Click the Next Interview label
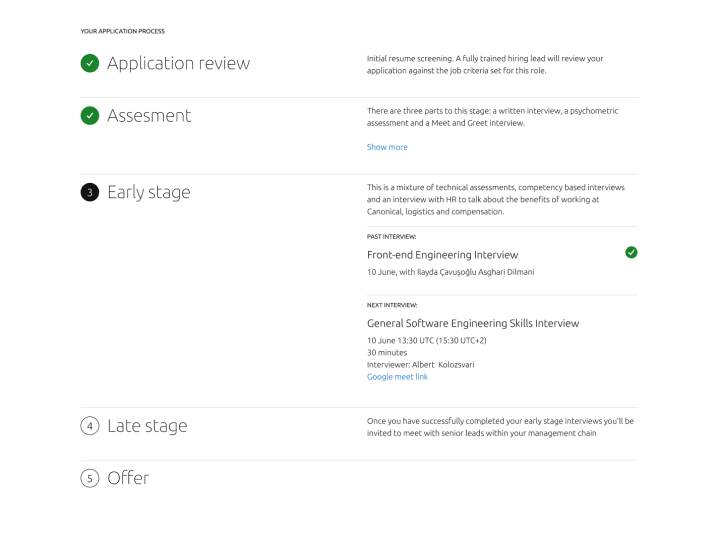This screenshot has width=720, height=535. [x=392, y=305]
